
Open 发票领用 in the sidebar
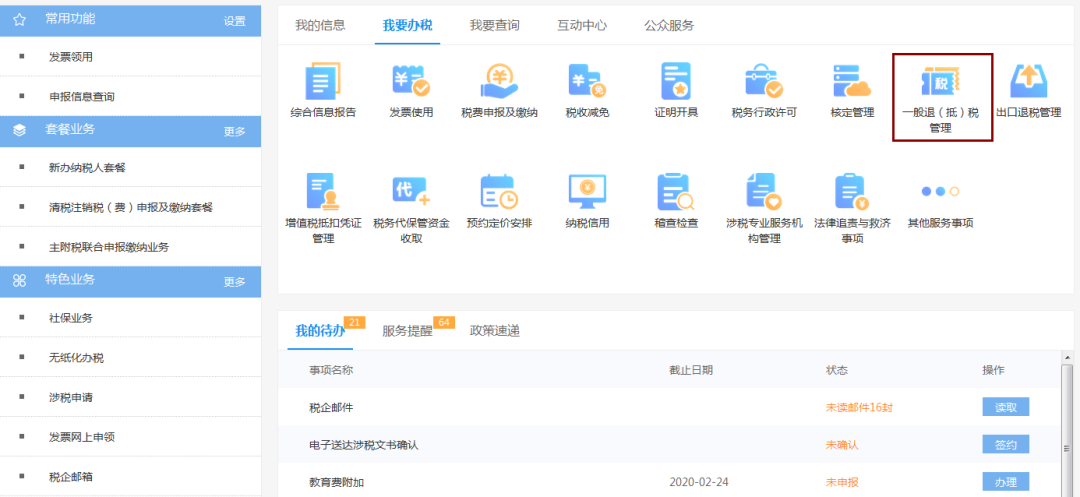71,57
